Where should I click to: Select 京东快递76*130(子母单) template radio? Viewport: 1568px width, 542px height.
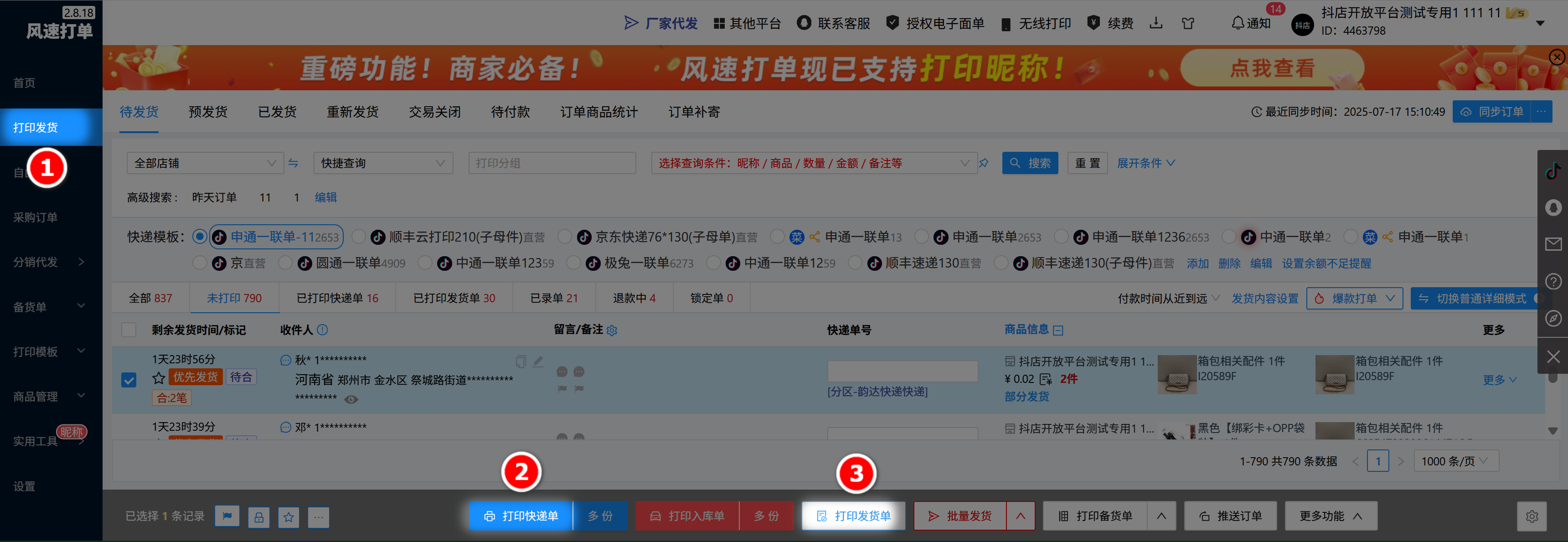click(564, 236)
